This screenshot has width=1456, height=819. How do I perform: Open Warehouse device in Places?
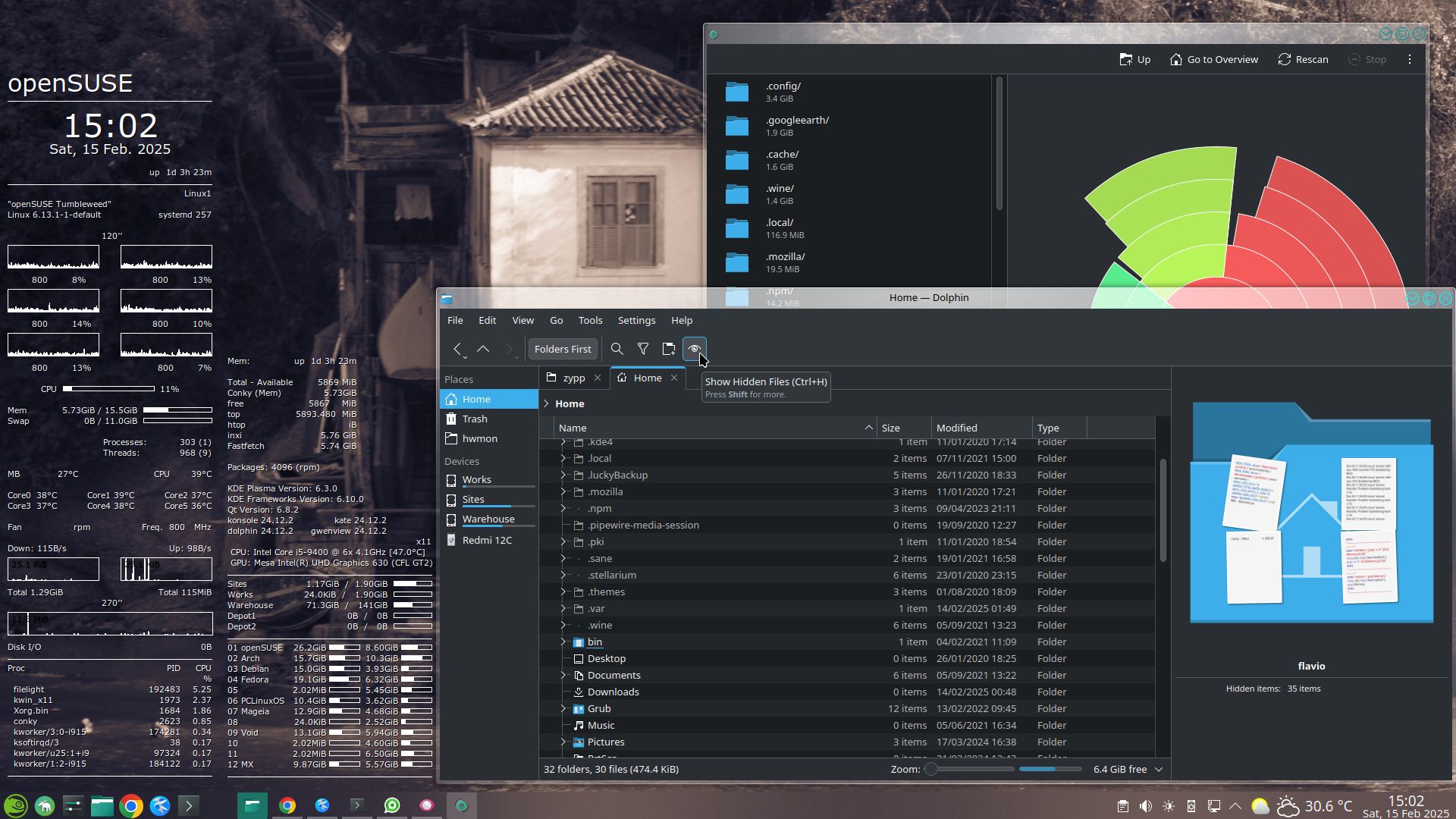489,519
